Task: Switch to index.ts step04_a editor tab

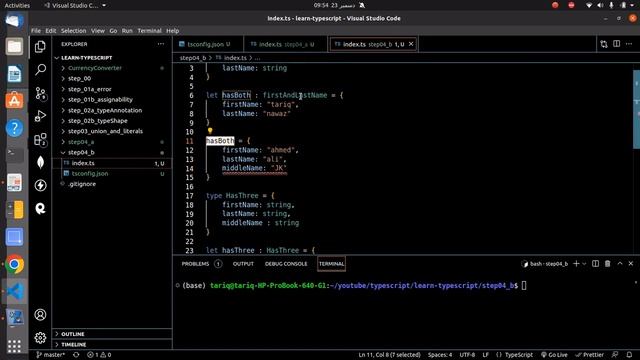Action: pos(285,44)
